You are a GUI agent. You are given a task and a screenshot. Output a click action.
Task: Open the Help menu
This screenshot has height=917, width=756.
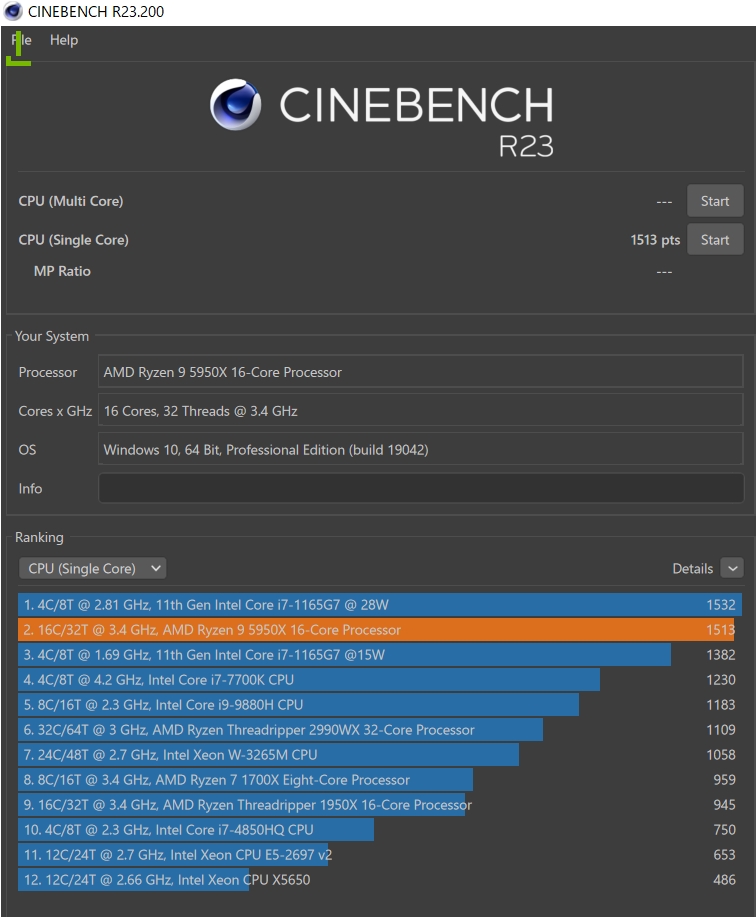click(x=63, y=40)
